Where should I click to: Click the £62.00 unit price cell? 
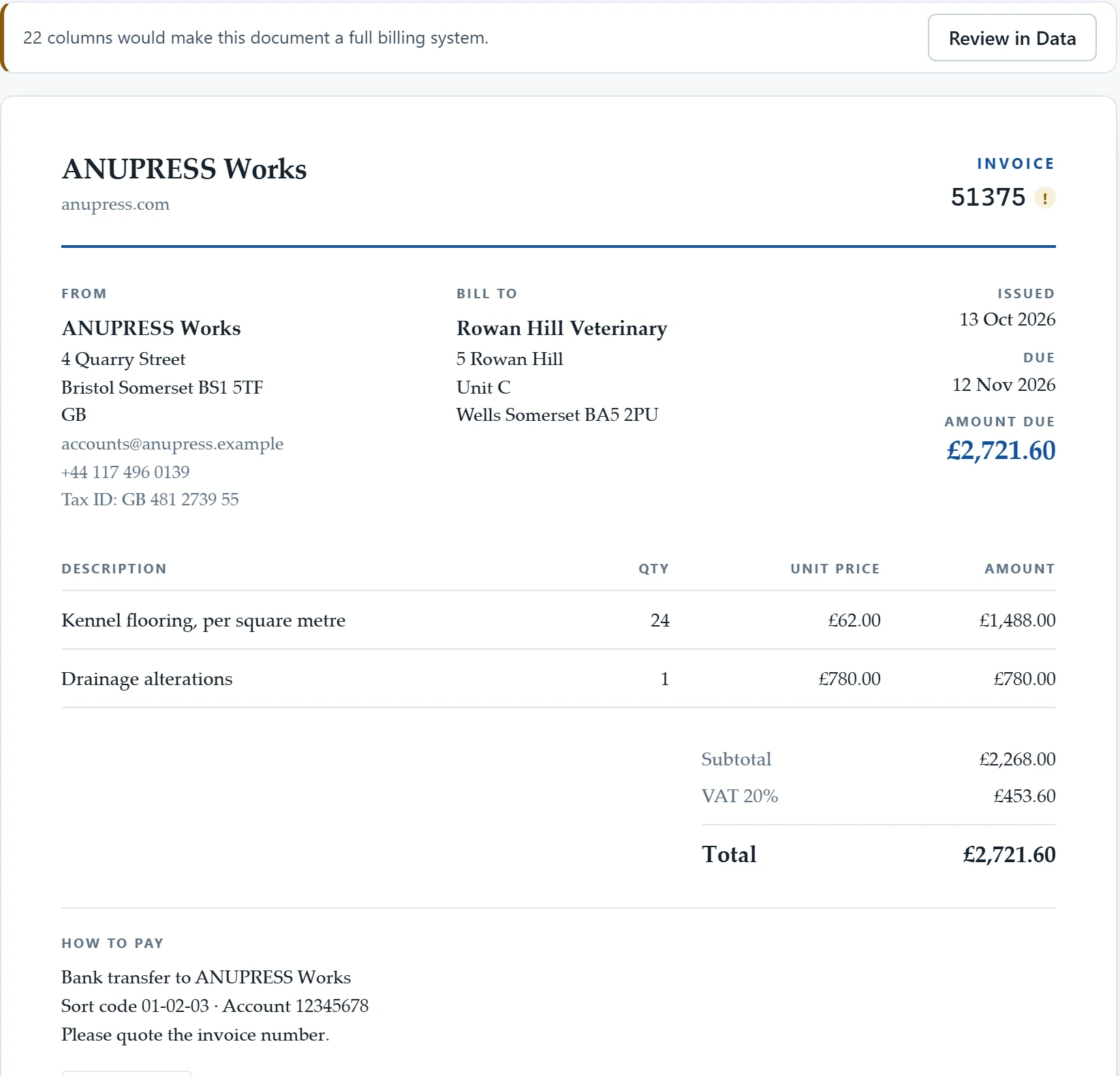click(854, 620)
